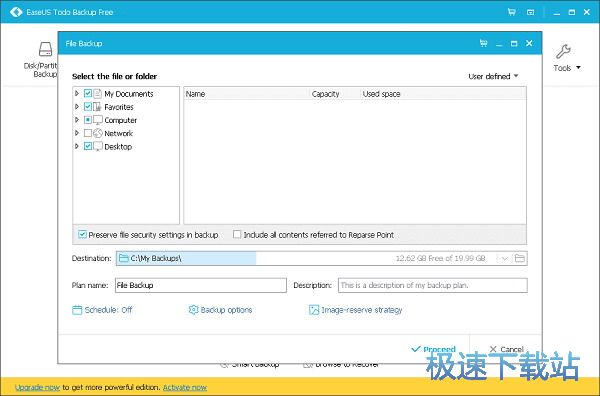
Task: Uncheck the Desktop checkbox
Action: [88, 146]
